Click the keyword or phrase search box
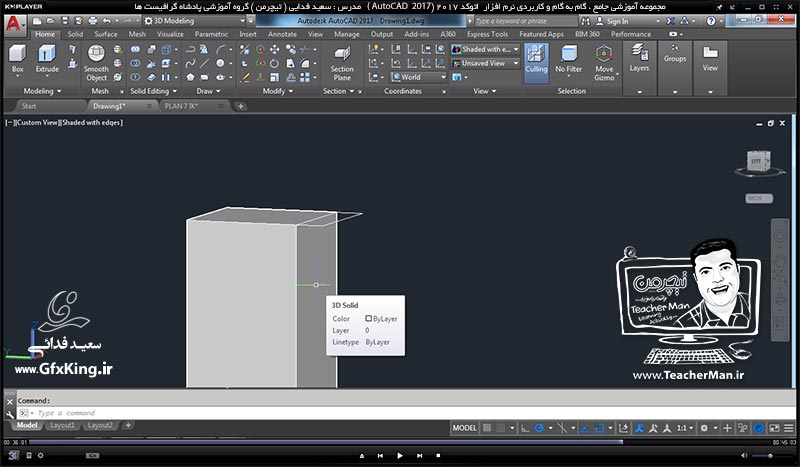 [x=526, y=21]
